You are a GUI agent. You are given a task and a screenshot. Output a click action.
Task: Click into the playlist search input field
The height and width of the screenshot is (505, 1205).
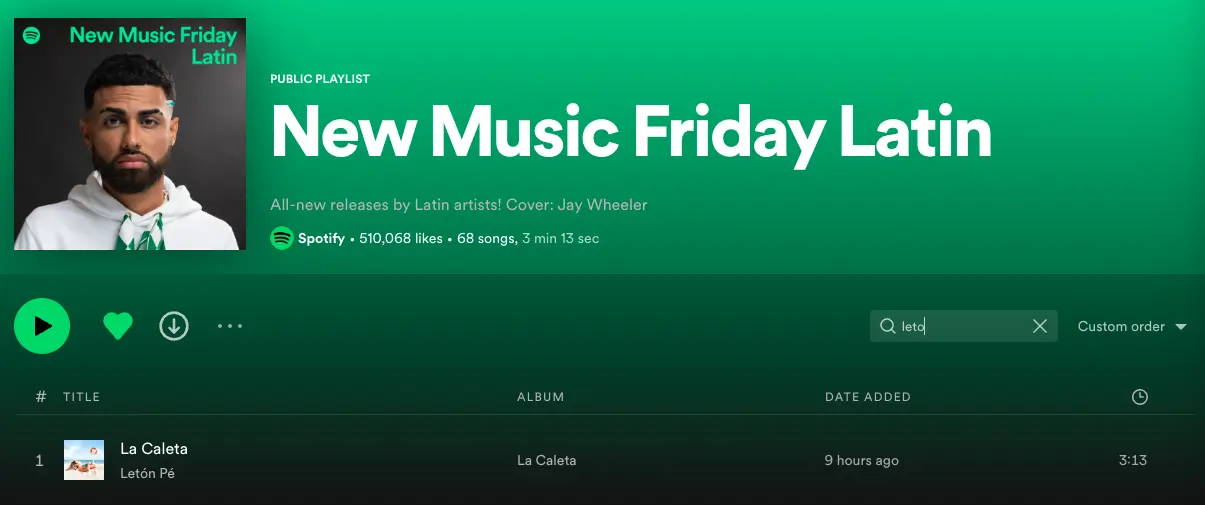tap(963, 326)
